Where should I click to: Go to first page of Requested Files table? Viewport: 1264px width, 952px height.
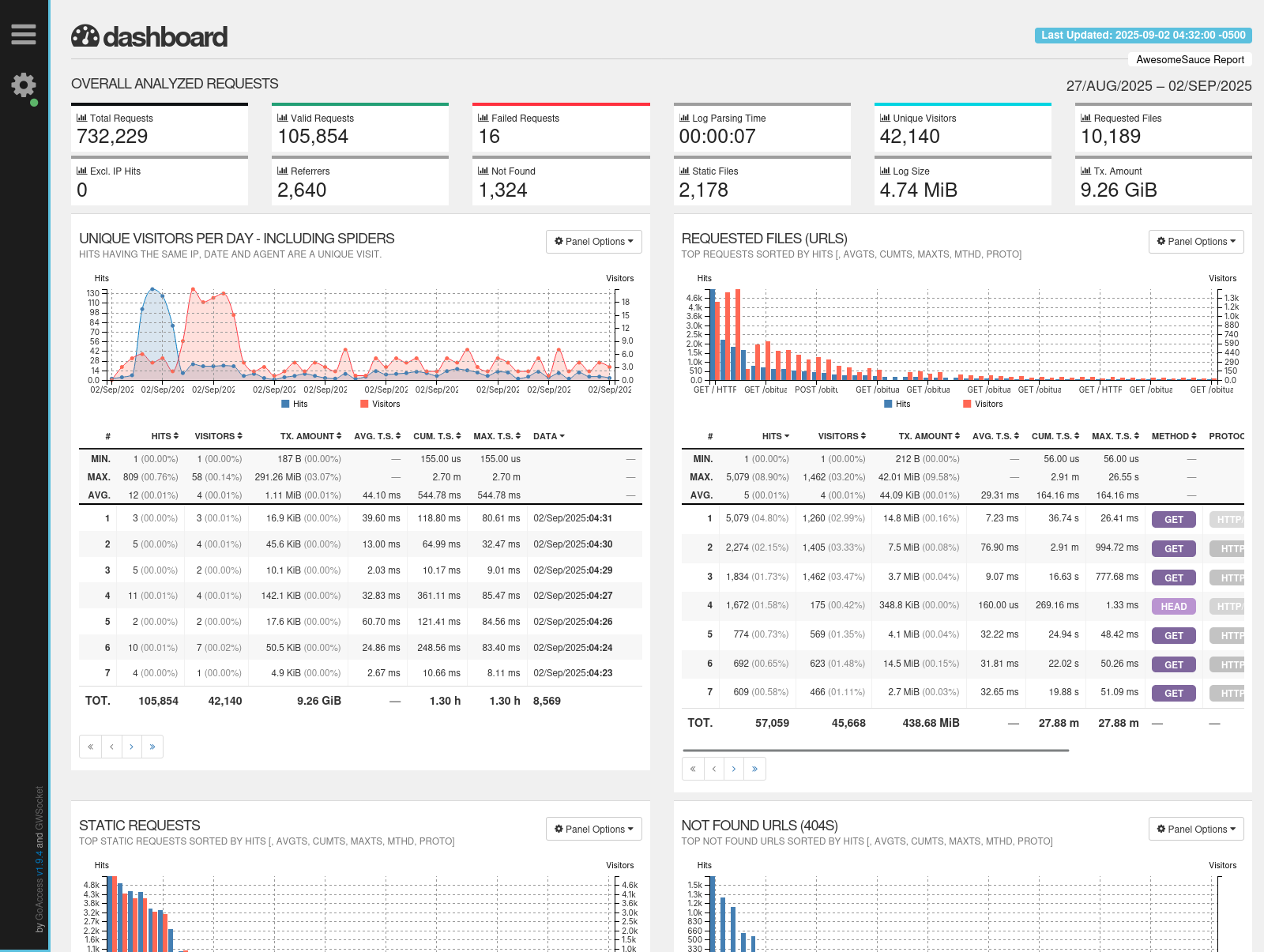(x=693, y=769)
